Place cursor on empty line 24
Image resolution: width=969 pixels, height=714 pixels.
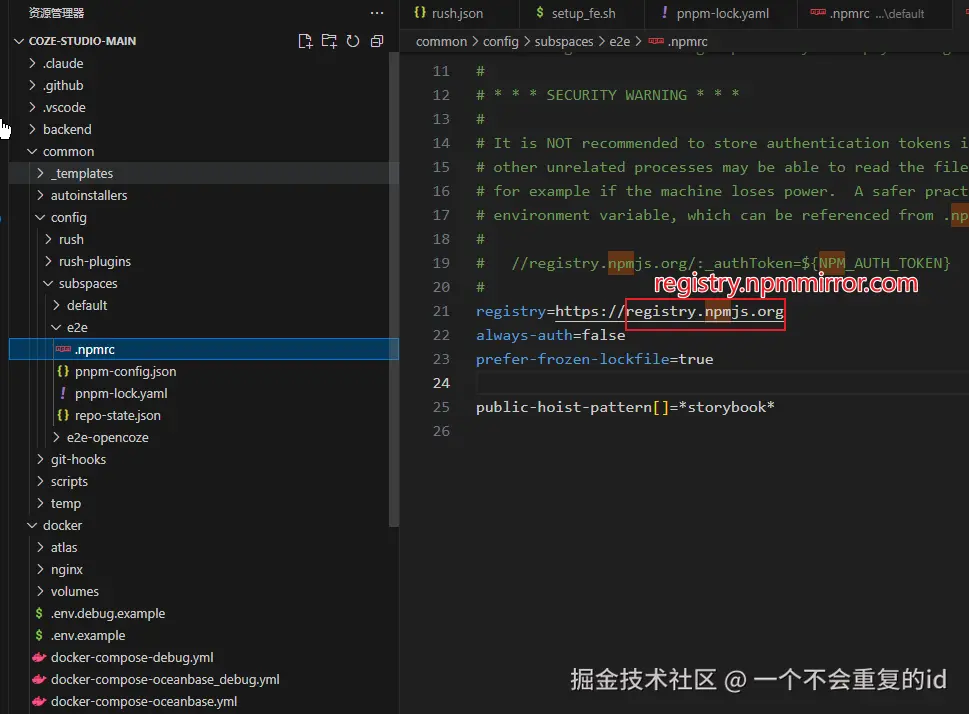722,383
